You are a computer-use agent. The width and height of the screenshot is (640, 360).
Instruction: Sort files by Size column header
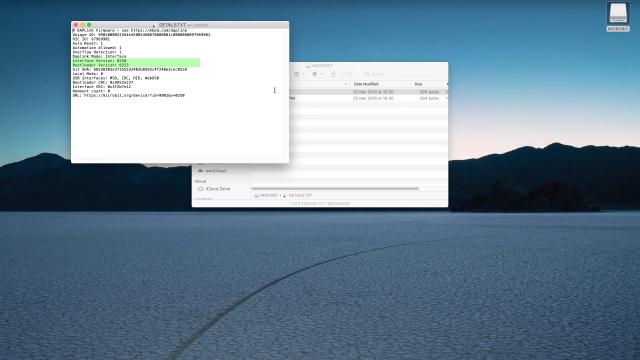pyautogui.click(x=418, y=84)
